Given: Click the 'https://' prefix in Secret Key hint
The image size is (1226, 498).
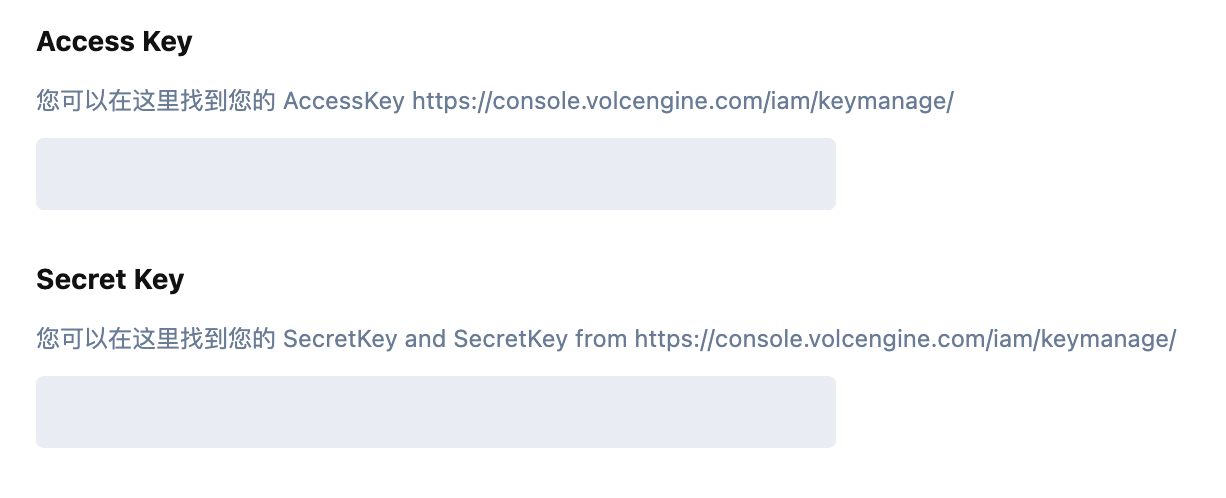Looking at the screenshot, I should [670, 339].
